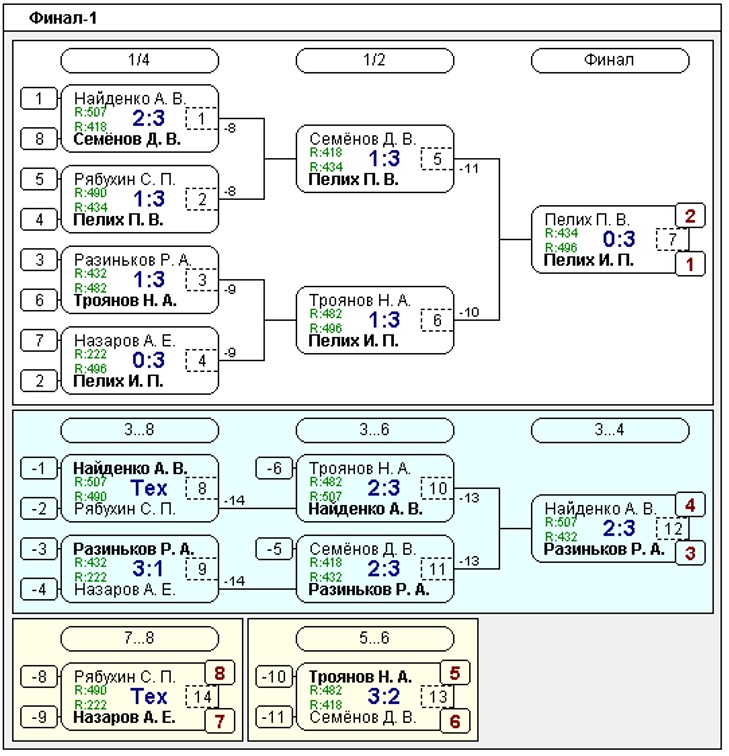Select the 1/2 round header
The height and width of the screenshot is (756, 729).
point(375,60)
